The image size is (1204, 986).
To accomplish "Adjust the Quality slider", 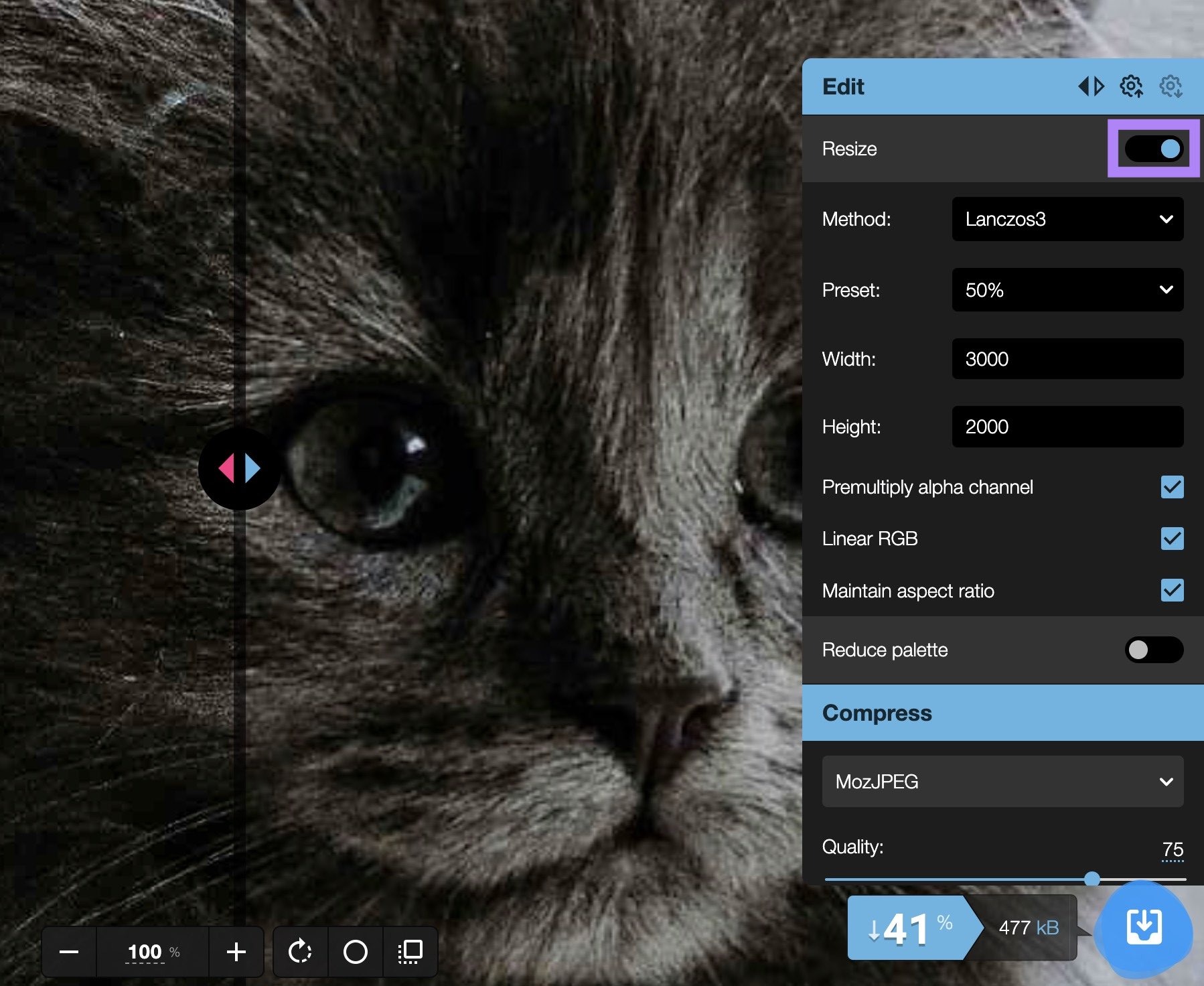I will (x=1094, y=878).
